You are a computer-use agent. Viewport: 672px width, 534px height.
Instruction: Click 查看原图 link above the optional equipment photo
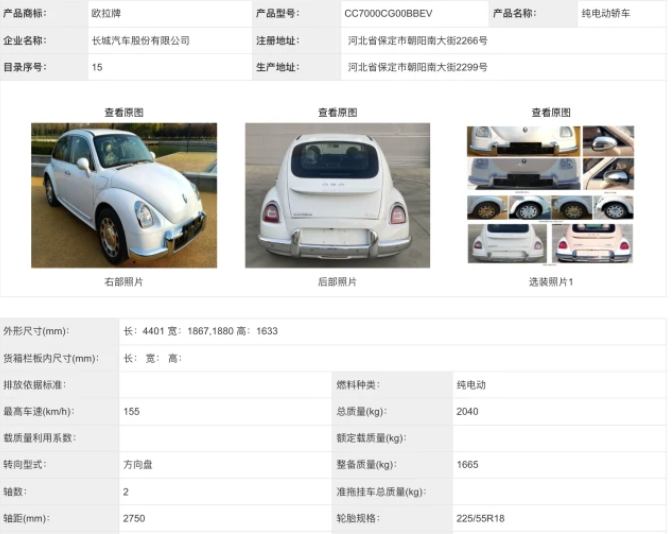pyautogui.click(x=551, y=113)
